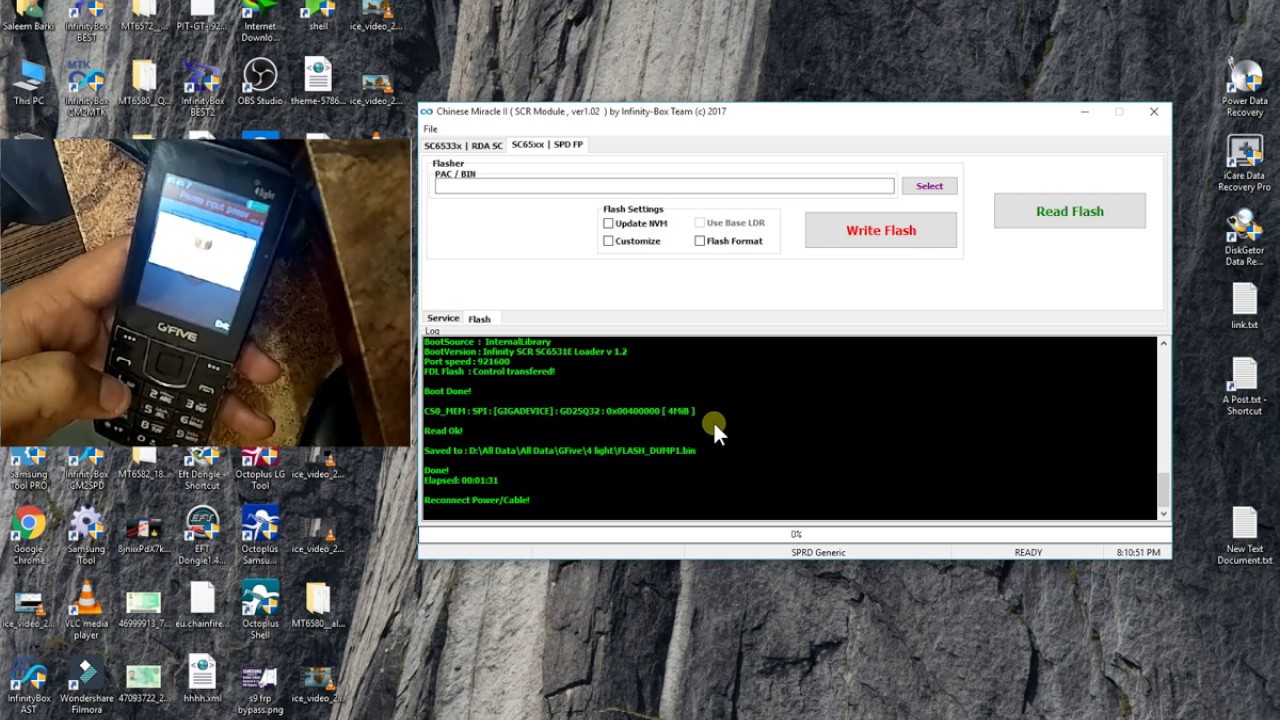The width and height of the screenshot is (1280, 720).
Task: Launch InfinityBox CM2SPD shortcut
Action: [x=87, y=468]
